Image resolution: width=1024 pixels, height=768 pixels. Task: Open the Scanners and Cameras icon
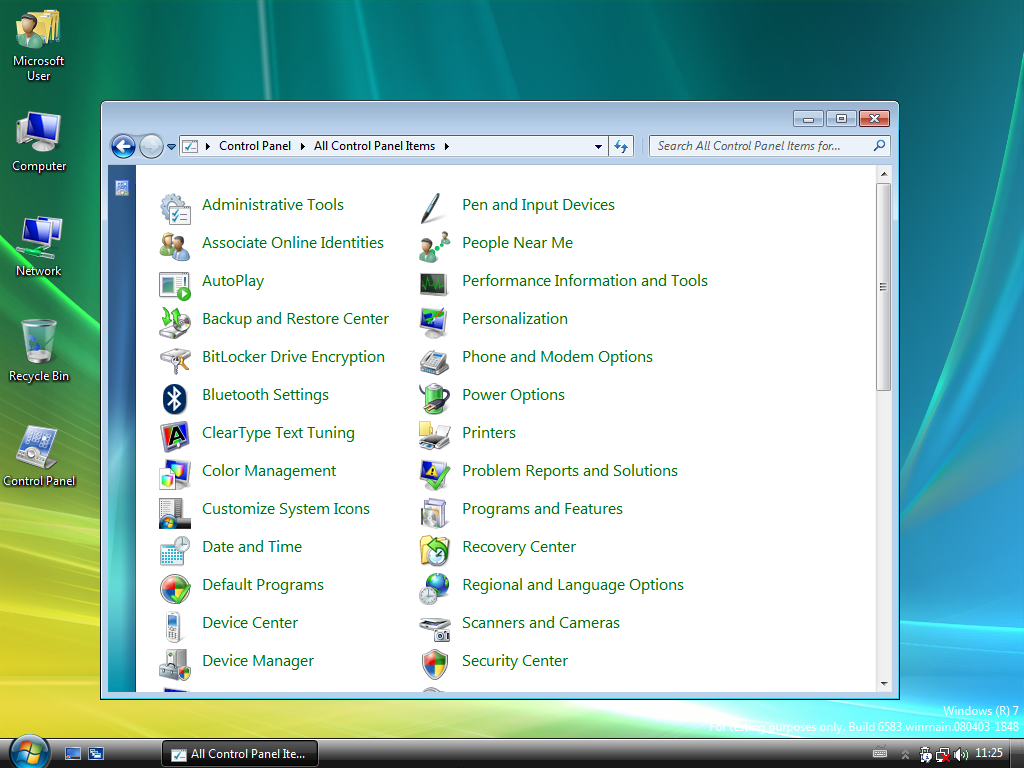coord(435,628)
